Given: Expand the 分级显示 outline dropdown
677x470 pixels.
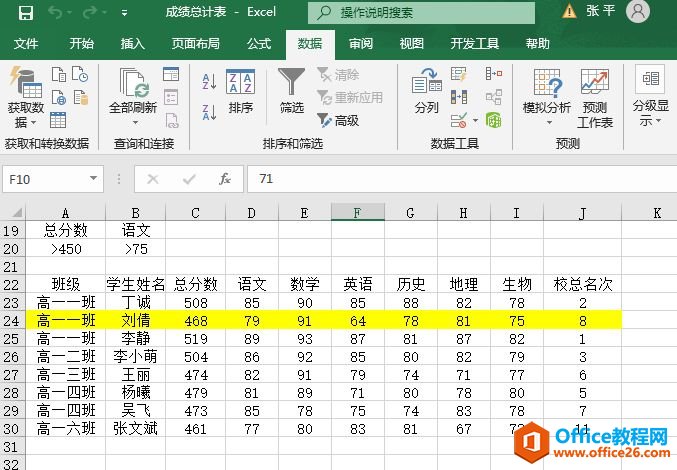Looking at the screenshot, I should (650, 97).
